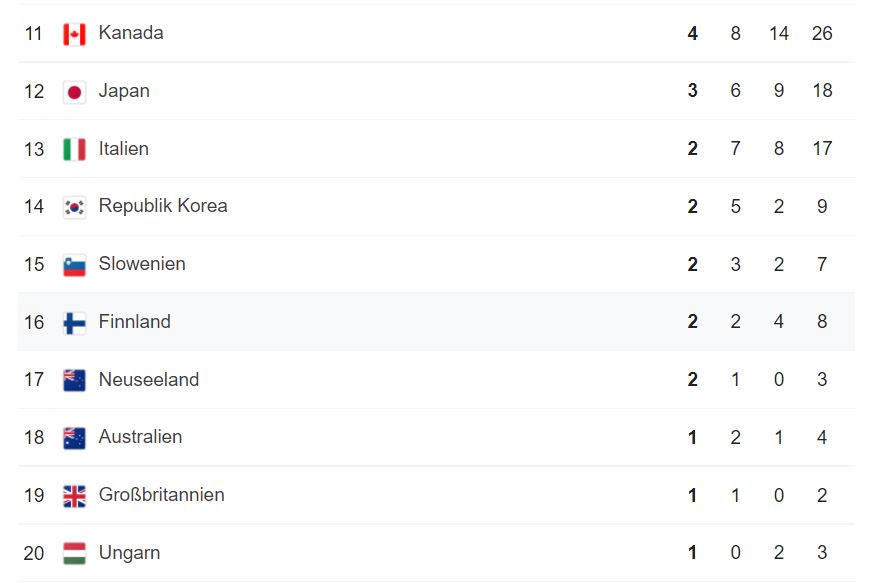Click the New Zealand flag icon
This screenshot has width=870, height=583.
pyautogui.click(x=74, y=380)
